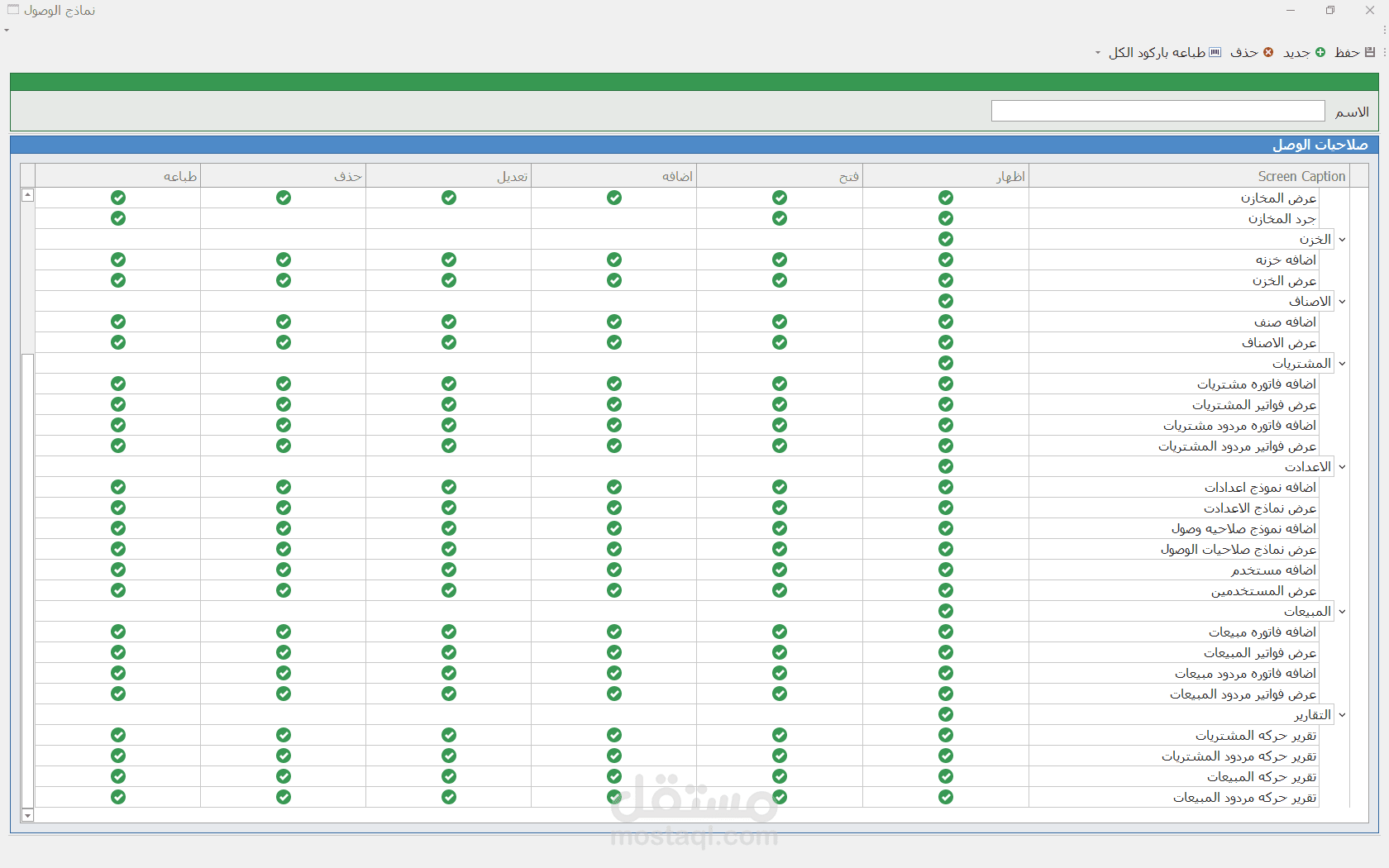
Task: Toggle حذف check for اضافه مستخدم
Action: click(x=284, y=570)
